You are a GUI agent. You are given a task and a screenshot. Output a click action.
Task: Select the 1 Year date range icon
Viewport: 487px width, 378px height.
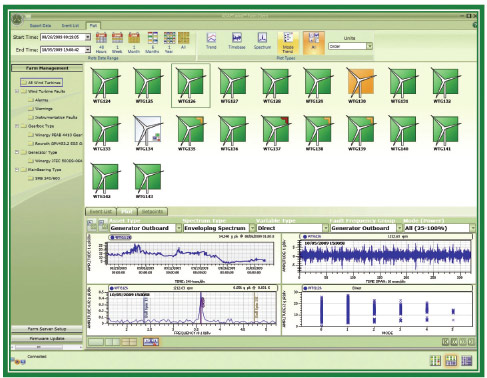click(x=169, y=42)
